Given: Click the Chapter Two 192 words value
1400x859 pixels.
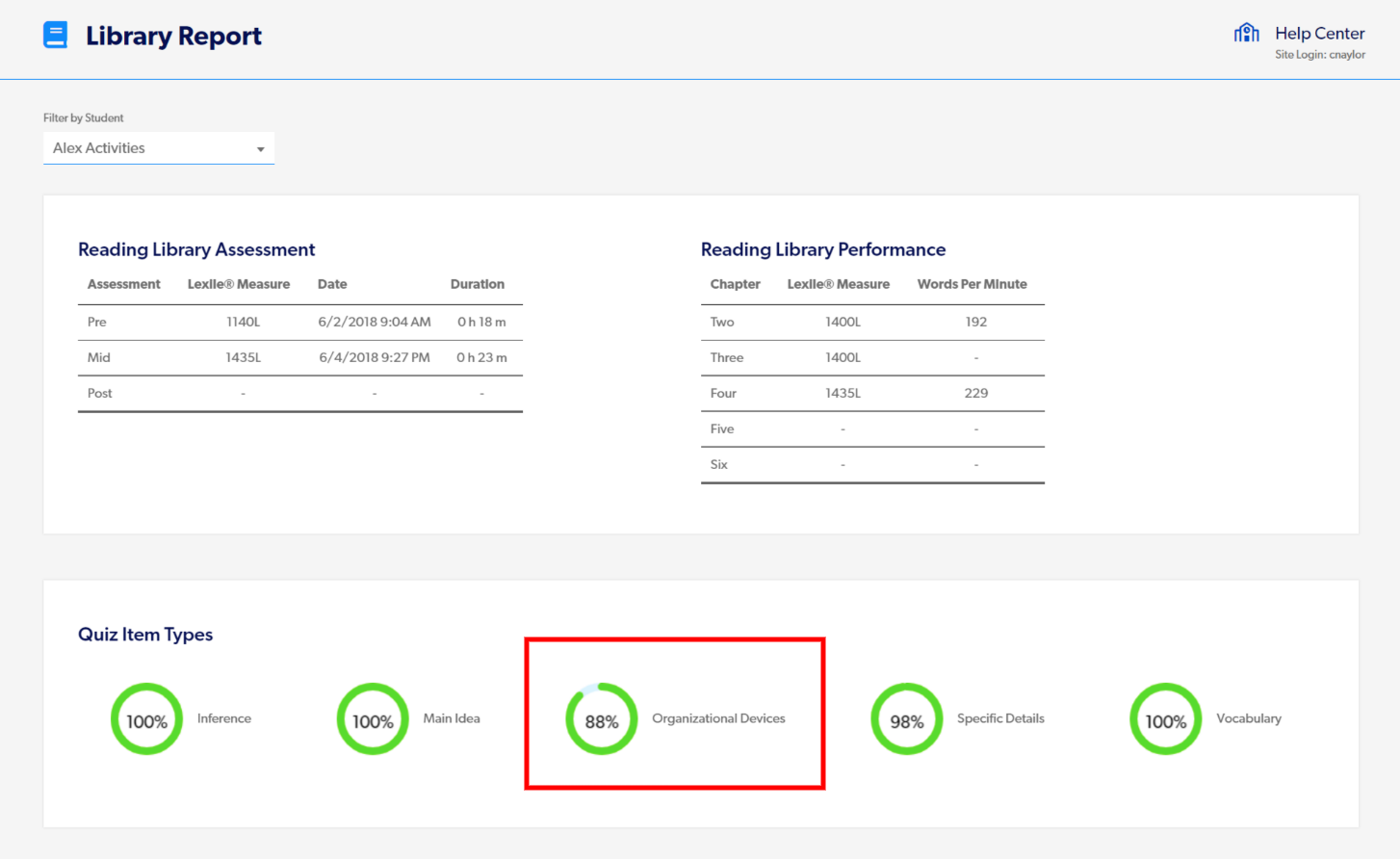Looking at the screenshot, I should (x=975, y=322).
